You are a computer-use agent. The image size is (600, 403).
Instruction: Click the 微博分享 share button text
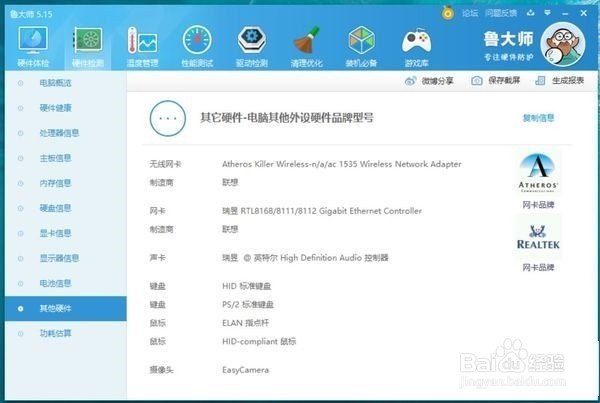click(437, 81)
